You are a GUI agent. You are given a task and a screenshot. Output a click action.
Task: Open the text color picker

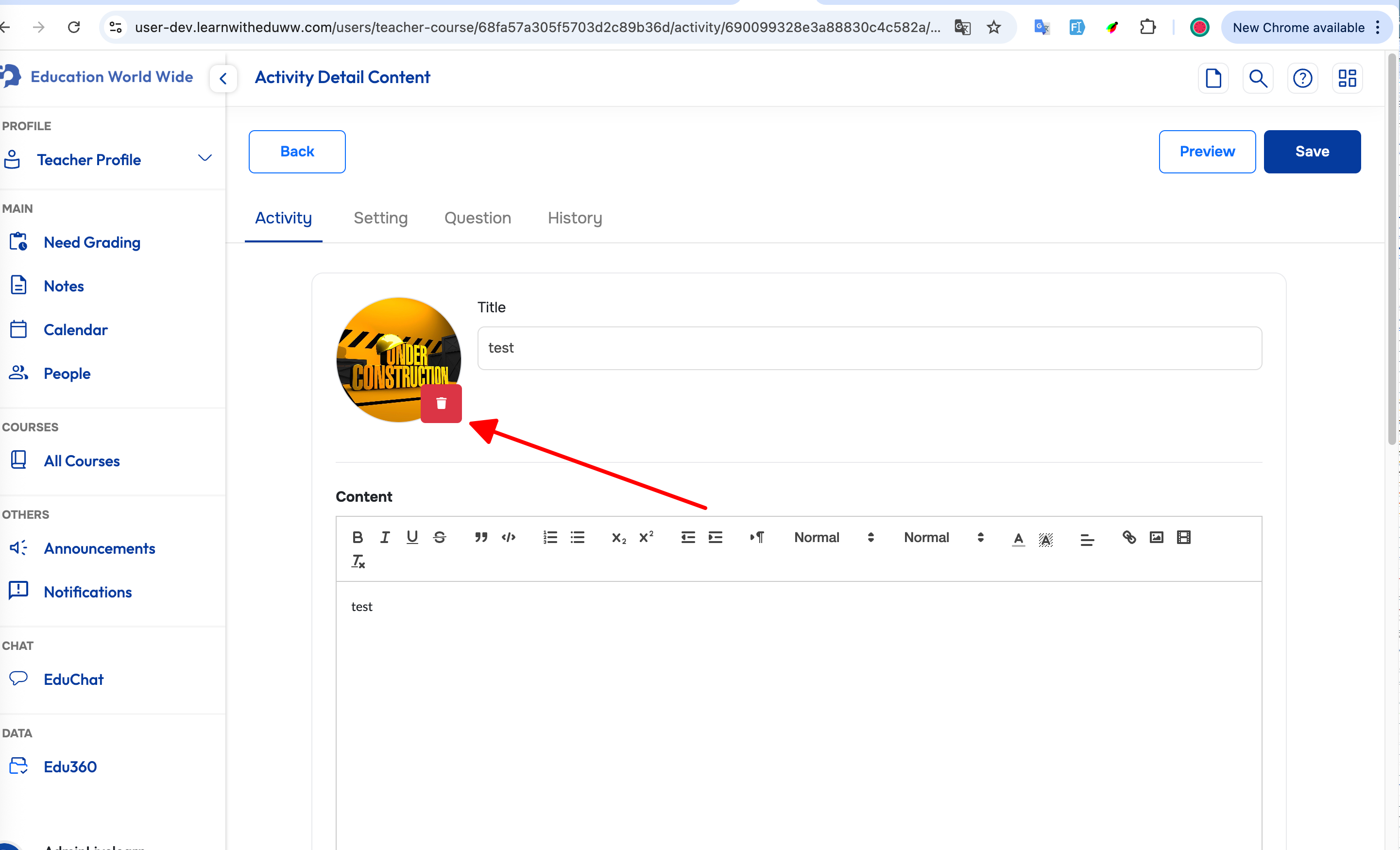pyautogui.click(x=1018, y=538)
